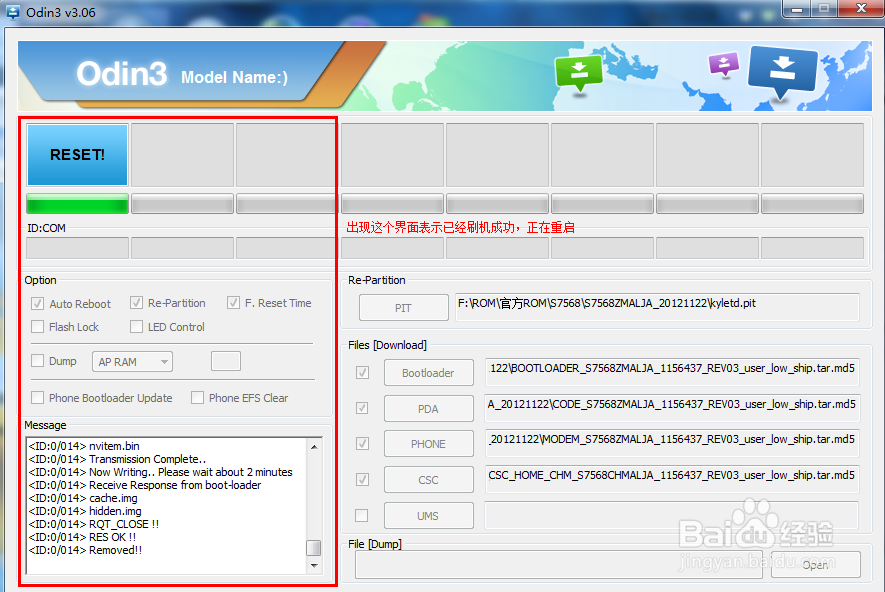Toggle the Auto Reboot checkbox

[38, 304]
